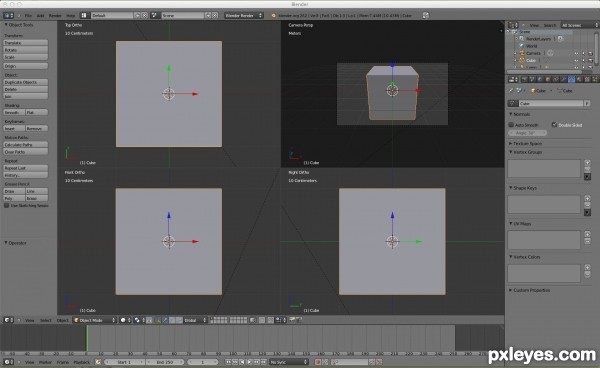Open the No Sync playback dropdown
This screenshot has width=600, height=368.
tap(289, 362)
